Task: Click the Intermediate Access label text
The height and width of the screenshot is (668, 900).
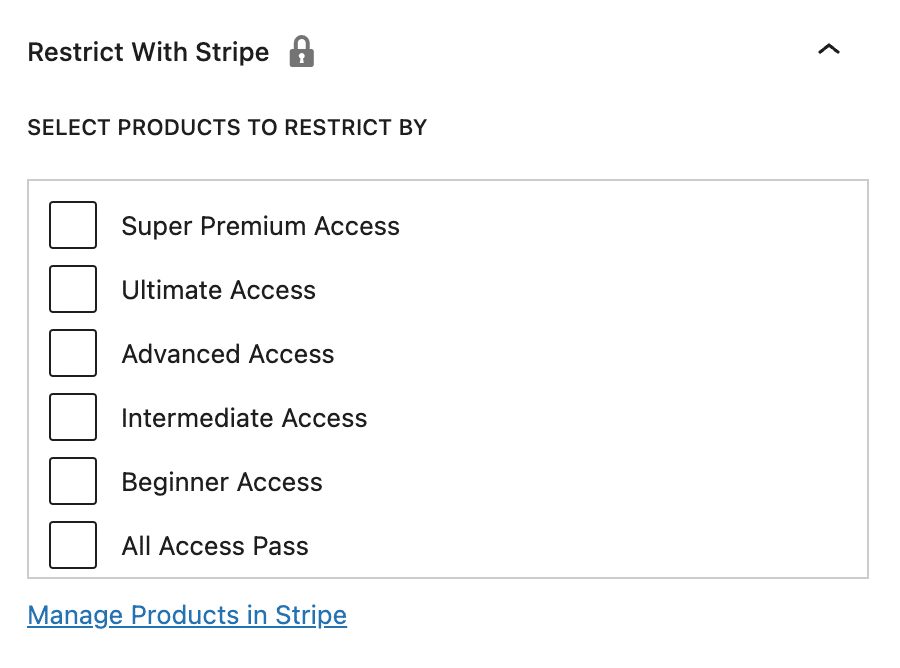Action: point(245,418)
